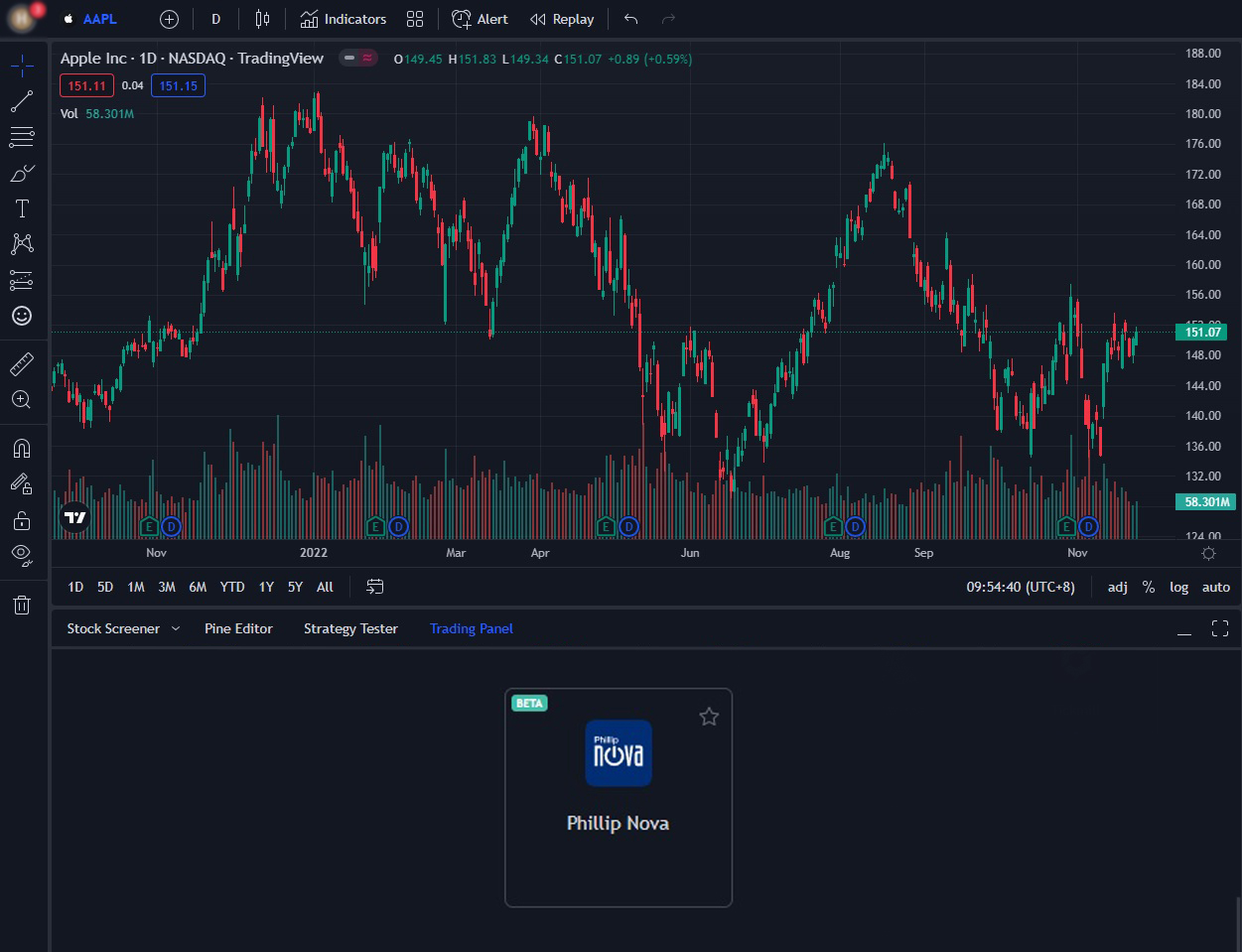The width and height of the screenshot is (1242, 952).
Task: Click the Undo arrow in the toolbar
Action: 629,19
